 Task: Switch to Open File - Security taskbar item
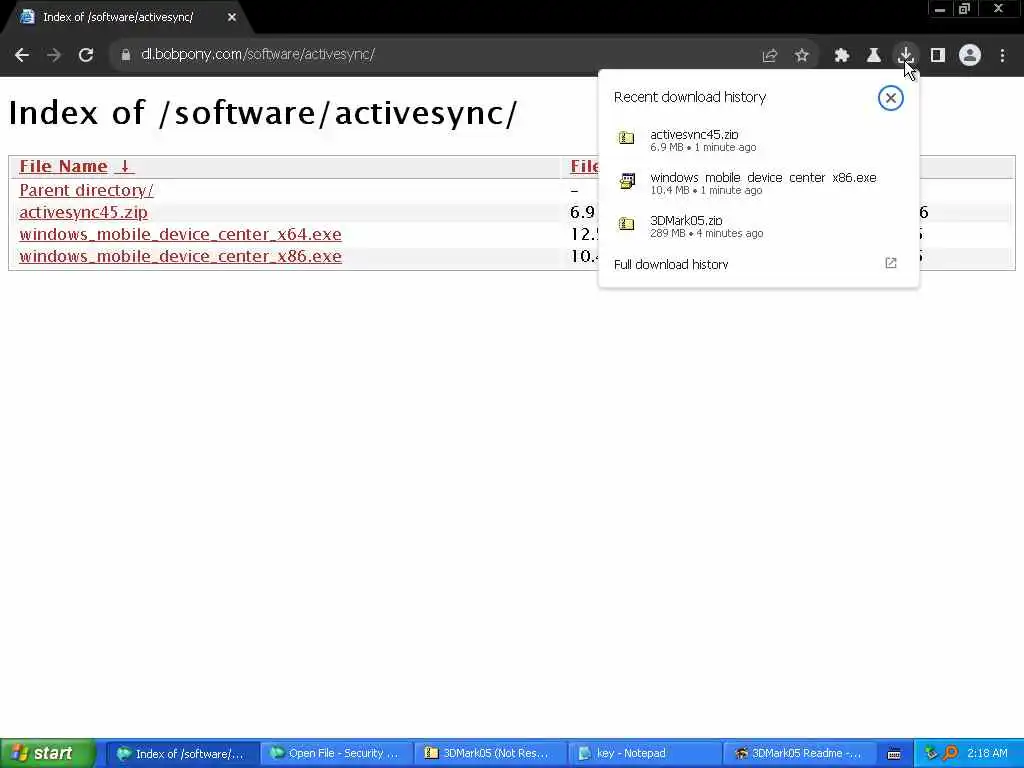[336, 754]
